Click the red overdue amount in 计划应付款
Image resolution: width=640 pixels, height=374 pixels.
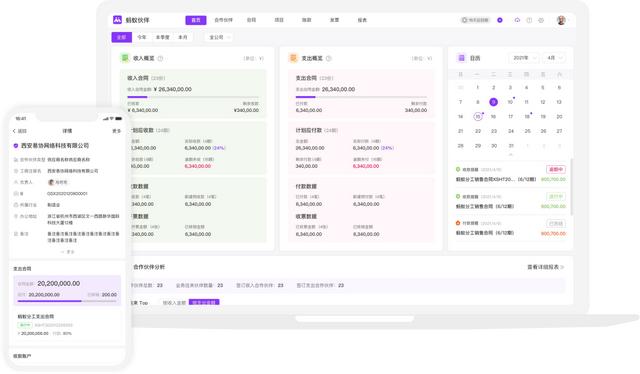[366, 166]
